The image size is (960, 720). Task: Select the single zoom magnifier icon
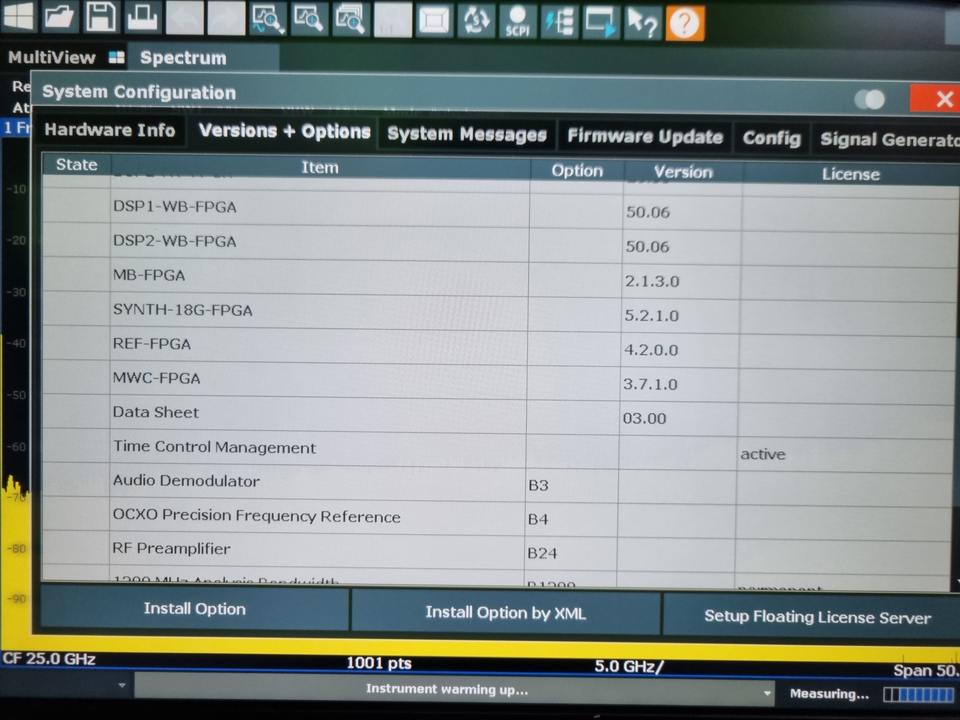click(309, 20)
